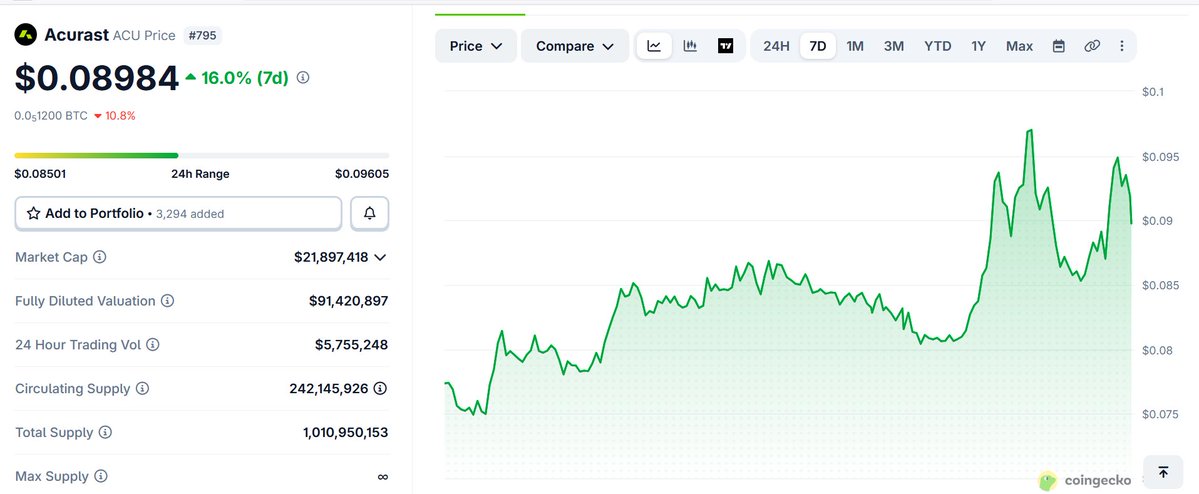Select the candlestick chart view icon
This screenshot has height=494, width=1199.
click(690, 46)
